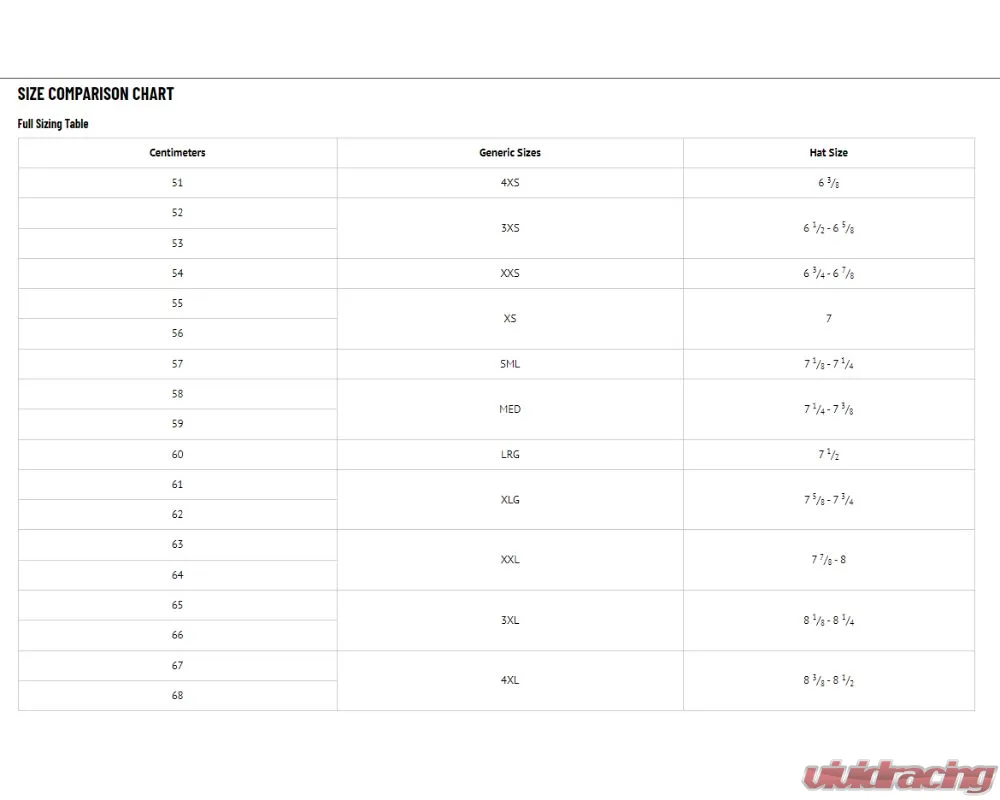The image size is (1000, 800).
Task: Click the vividracing logo watermark
Action: [899, 777]
